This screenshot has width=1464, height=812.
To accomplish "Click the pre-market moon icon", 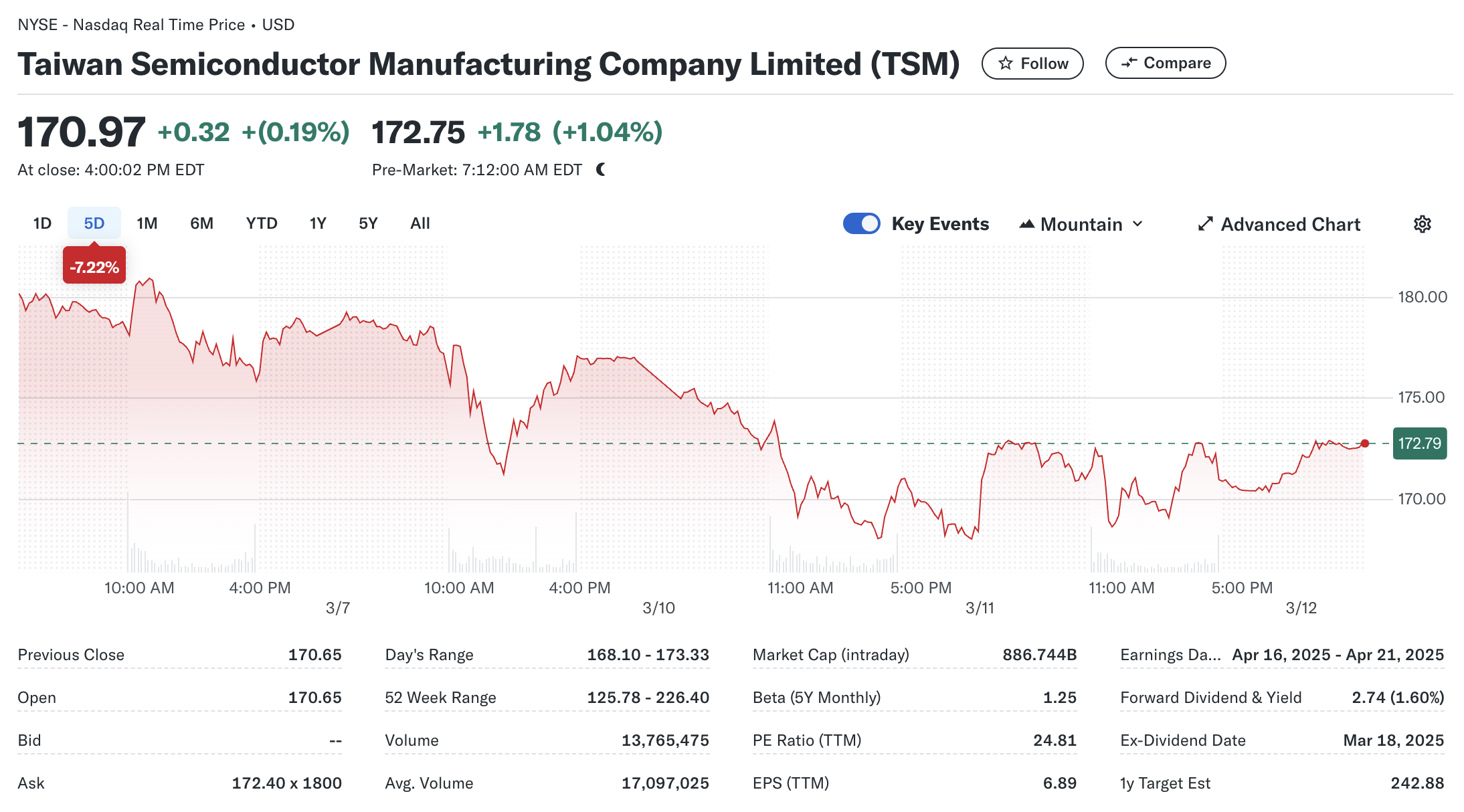I will (601, 170).
